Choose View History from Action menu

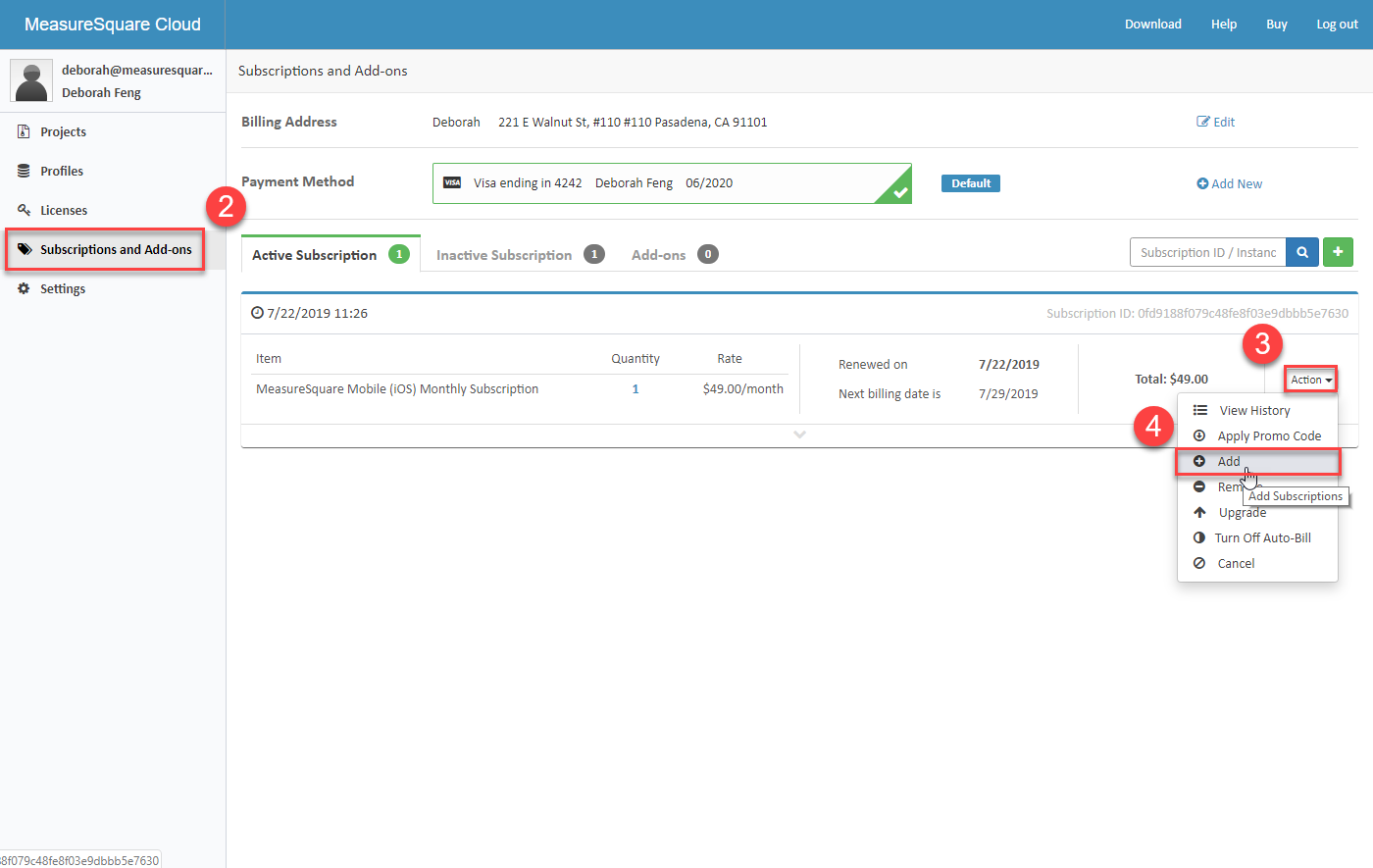[x=1257, y=410]
